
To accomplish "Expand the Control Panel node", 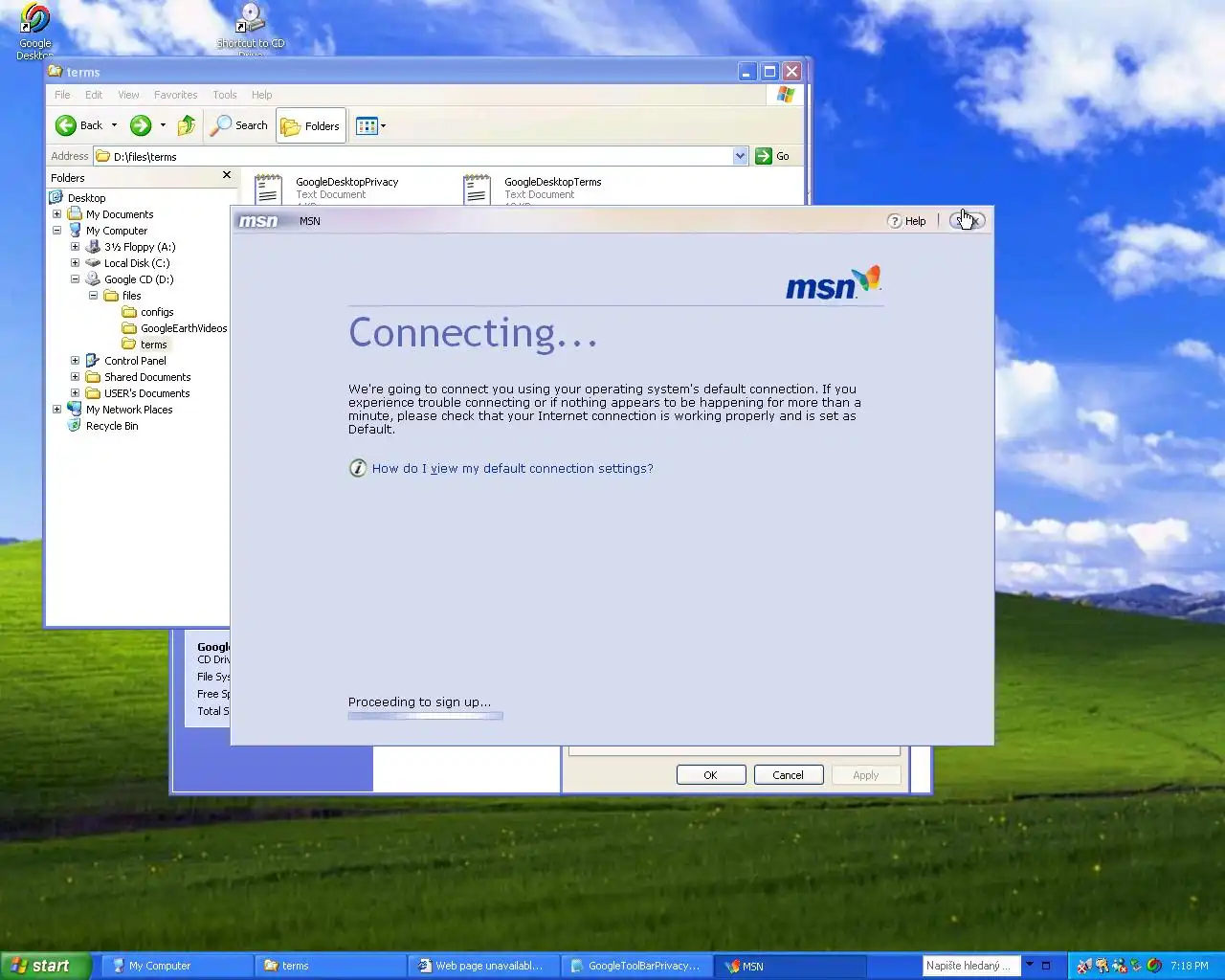I will tap(75, 361).
